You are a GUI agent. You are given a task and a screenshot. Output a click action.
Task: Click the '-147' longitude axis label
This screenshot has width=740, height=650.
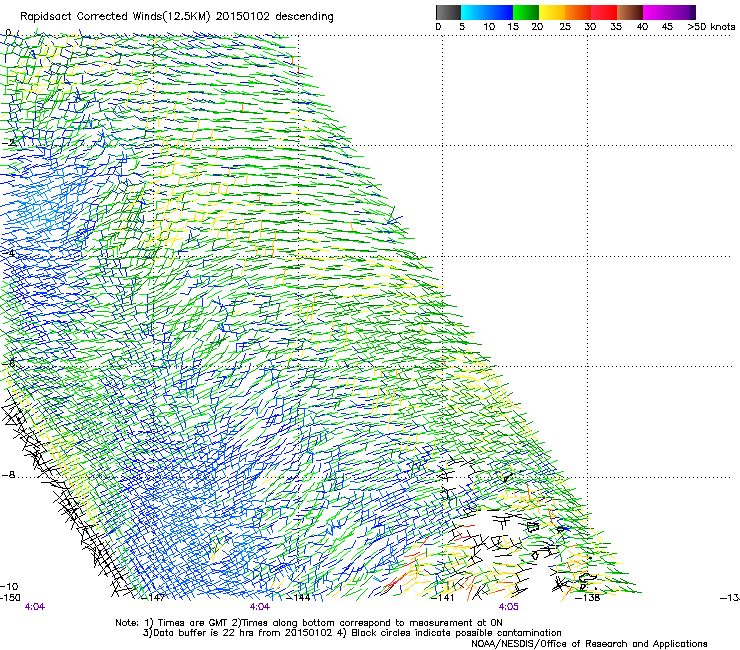point(153,598)
